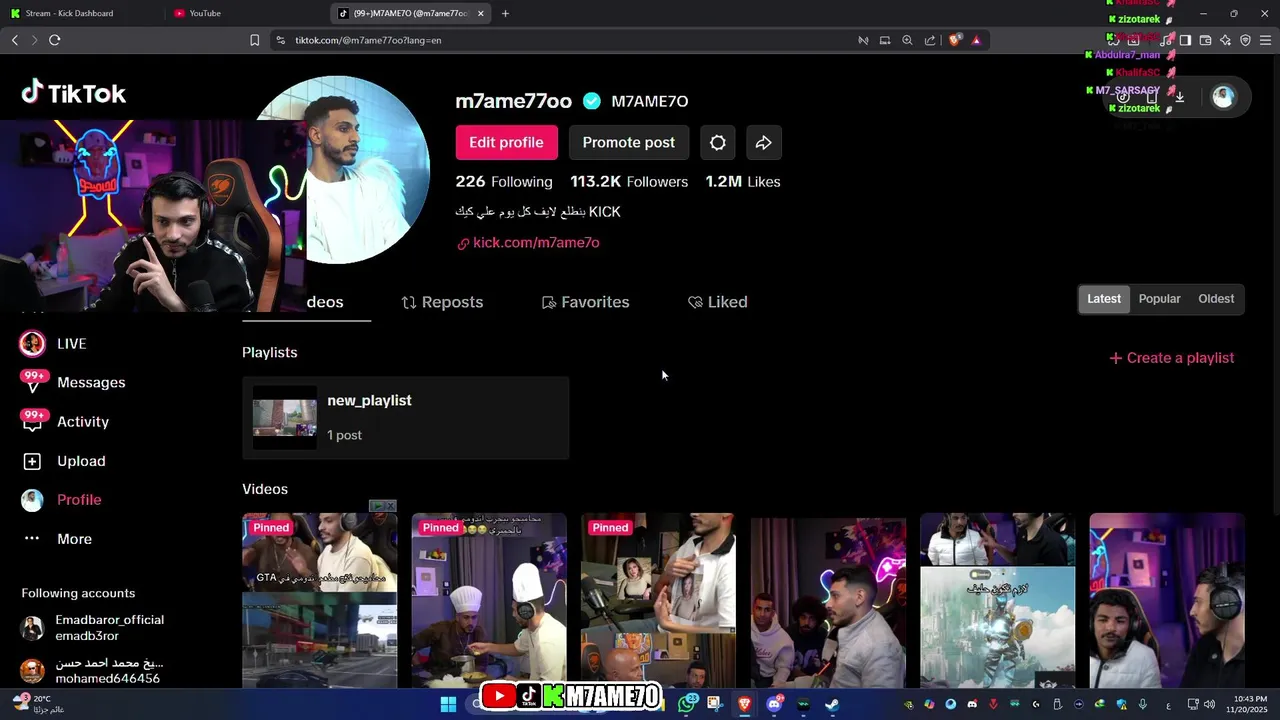View the 226 Following list
Viewport: 1280px width, 720px height.
504,182
